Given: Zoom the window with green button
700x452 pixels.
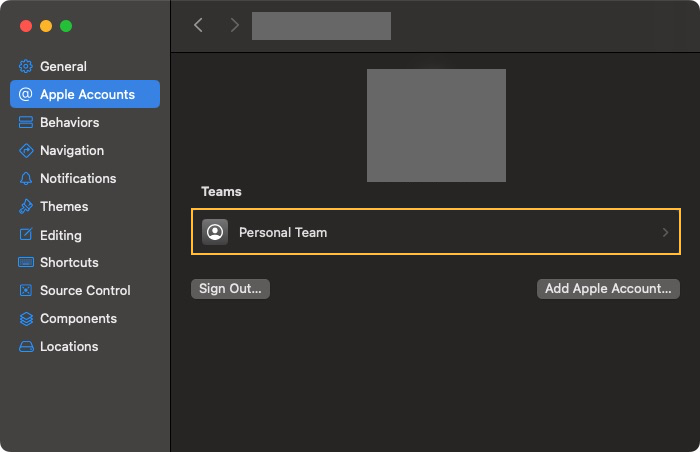Looking at the screenshot, I should point(66,26).
